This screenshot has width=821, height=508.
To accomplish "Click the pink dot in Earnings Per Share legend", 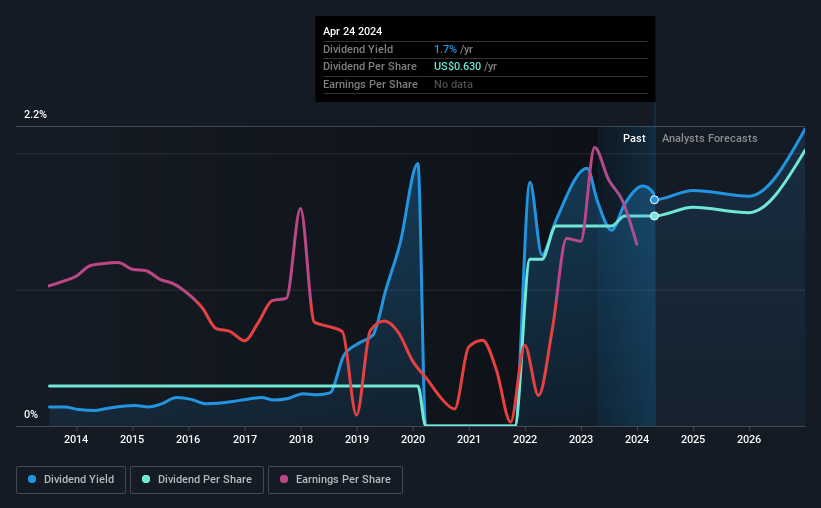I will point(284,479).
